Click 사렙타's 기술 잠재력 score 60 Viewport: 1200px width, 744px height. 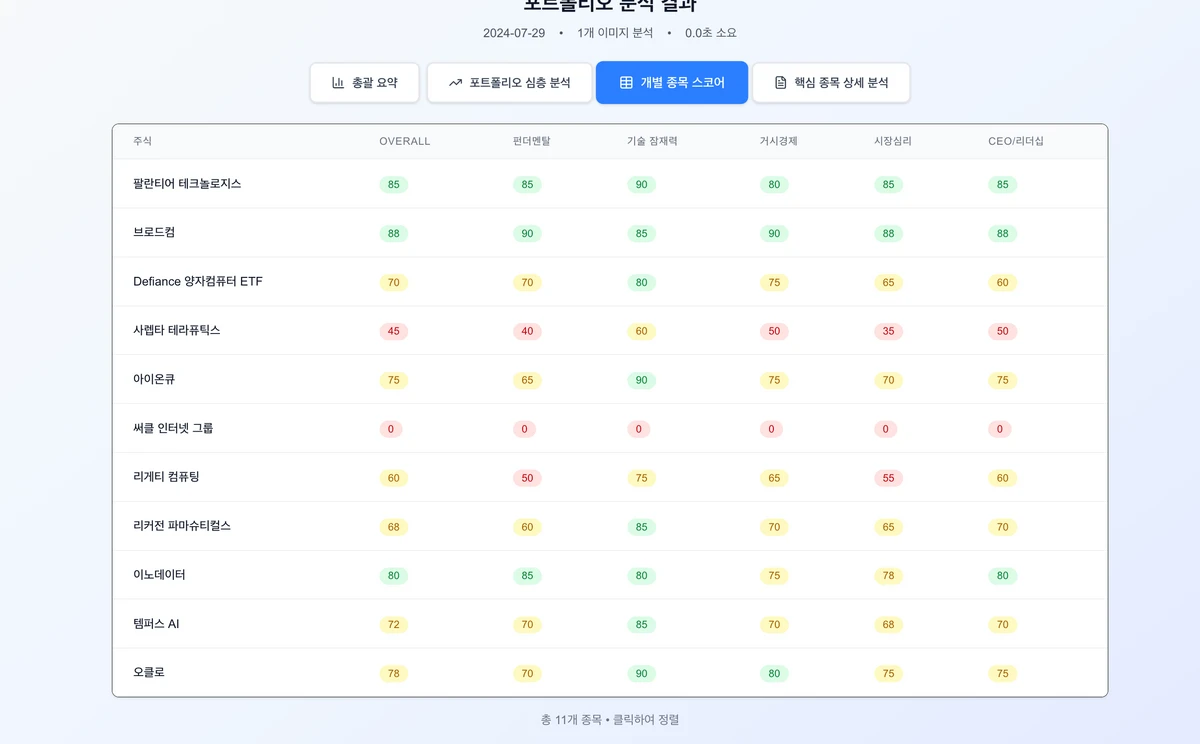pyautogui.click(x=641, y=331)
